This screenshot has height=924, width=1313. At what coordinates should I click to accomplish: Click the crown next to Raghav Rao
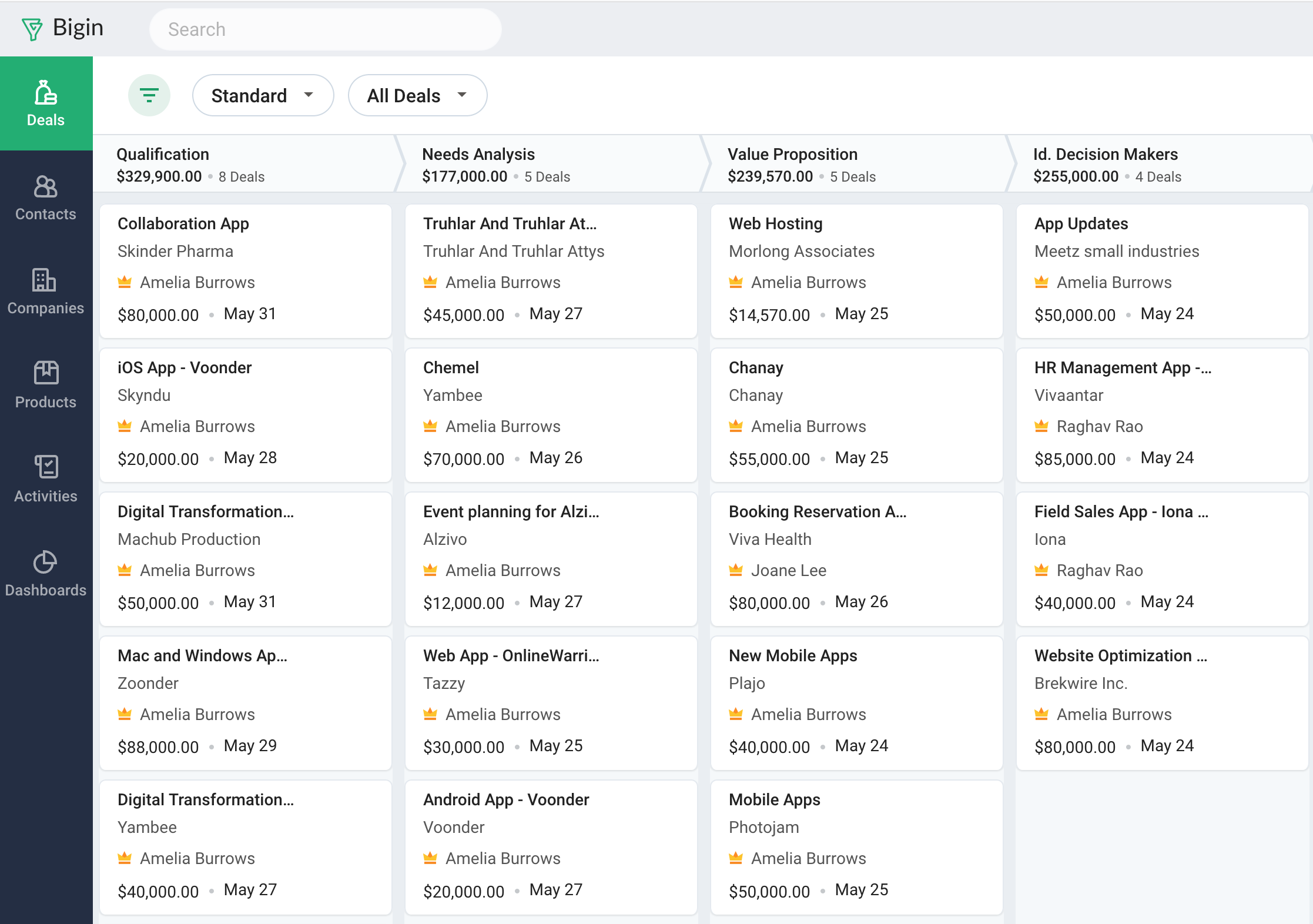pyautogui.click(x=1041, y=426)
